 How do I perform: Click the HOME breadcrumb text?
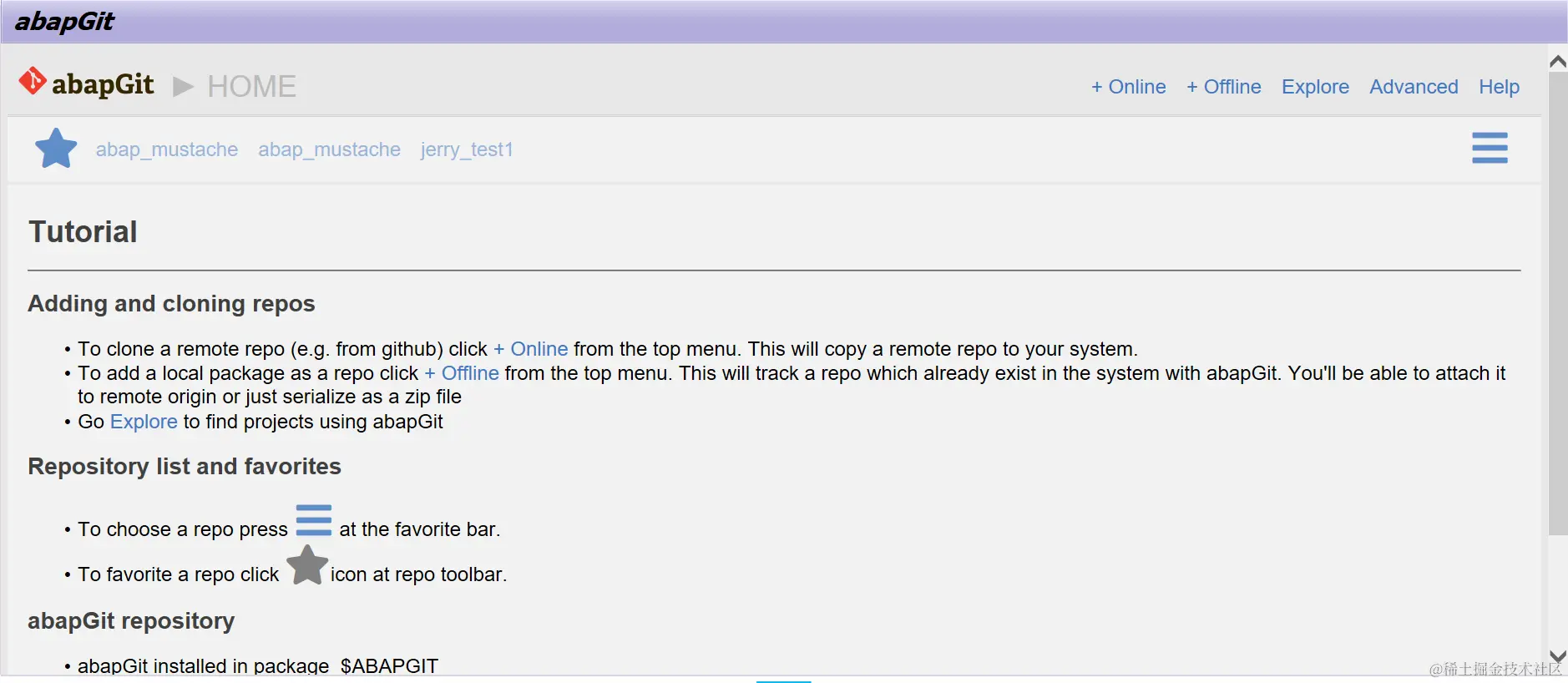[251, 87]
